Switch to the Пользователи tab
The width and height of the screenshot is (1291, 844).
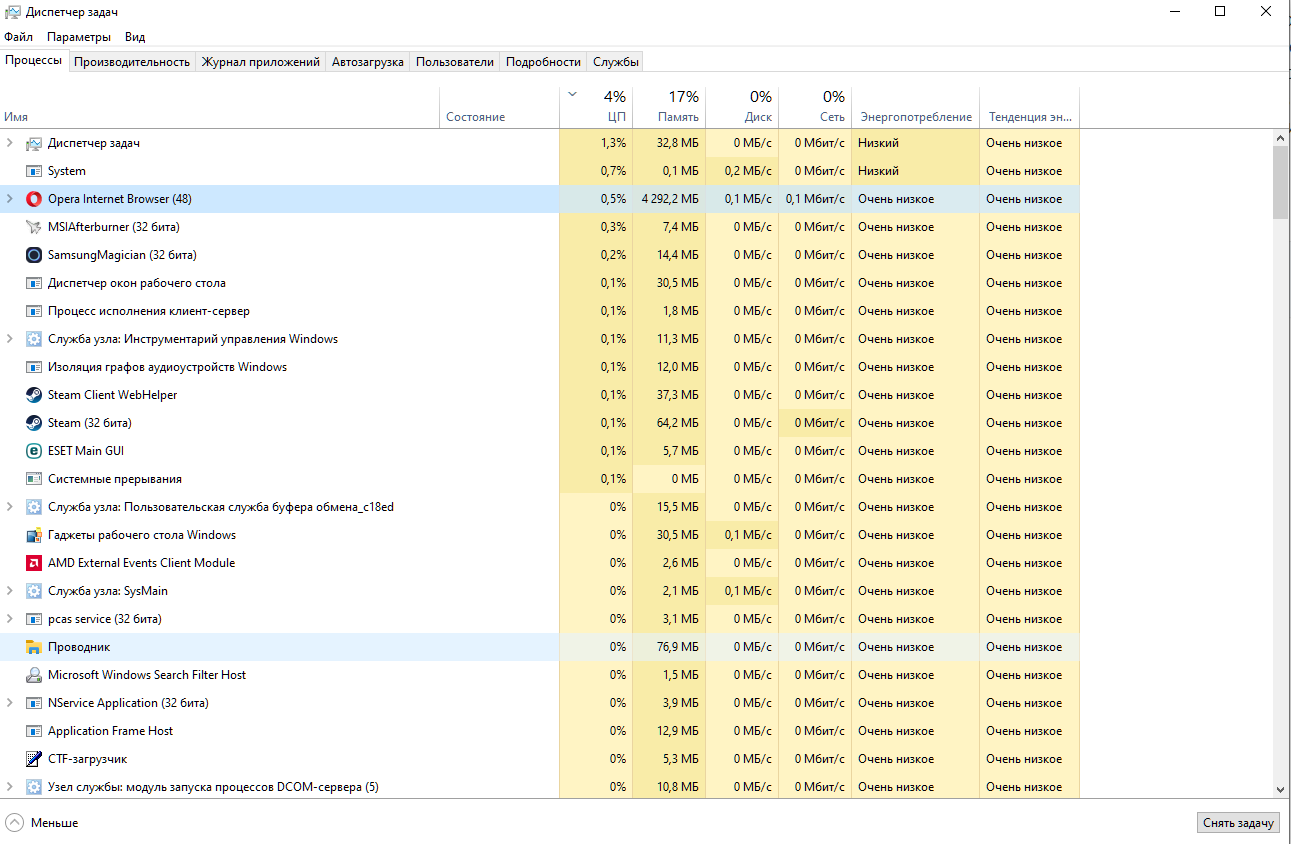[x=455, y=62]
